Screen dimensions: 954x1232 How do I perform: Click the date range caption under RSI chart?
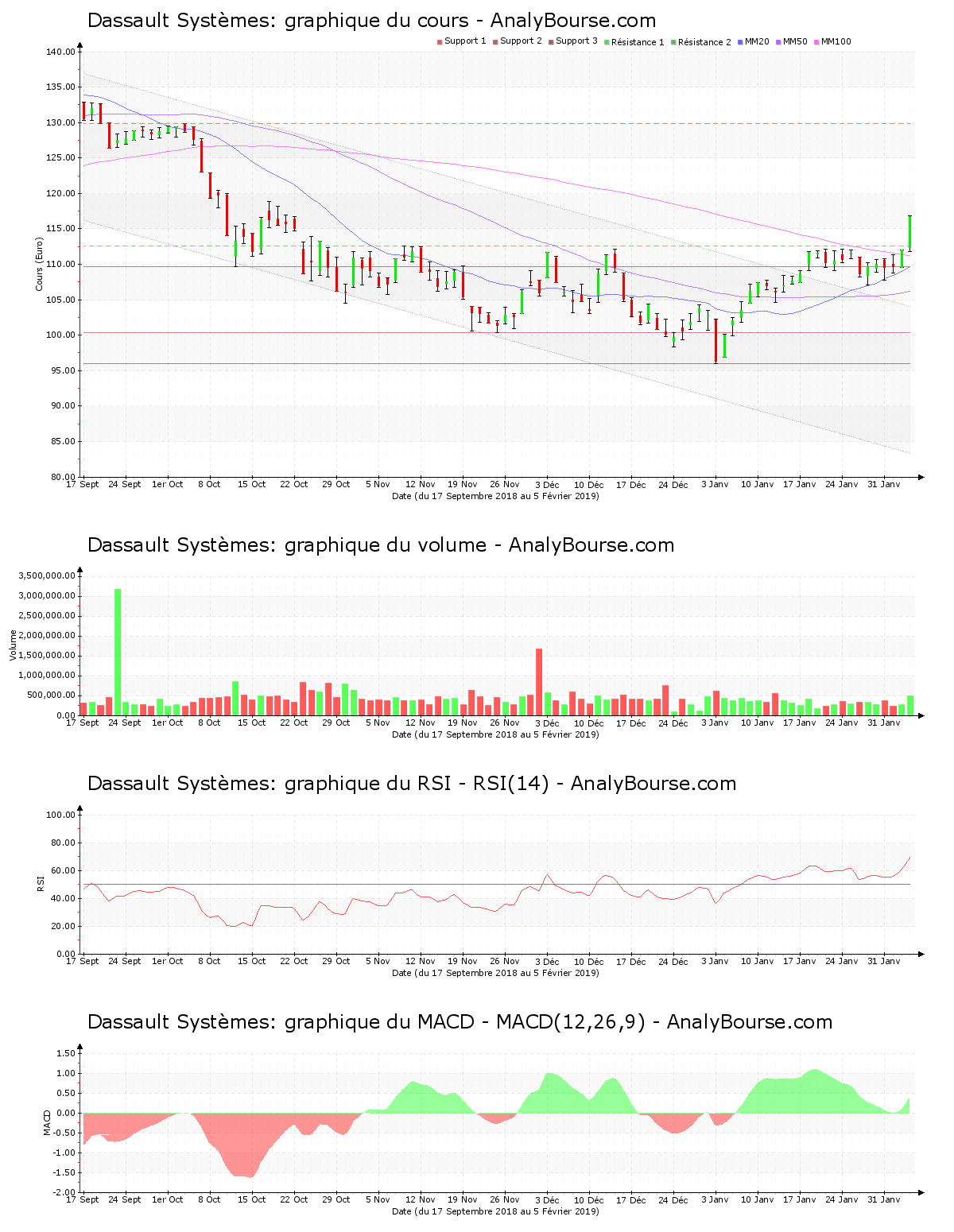(495, 973)
